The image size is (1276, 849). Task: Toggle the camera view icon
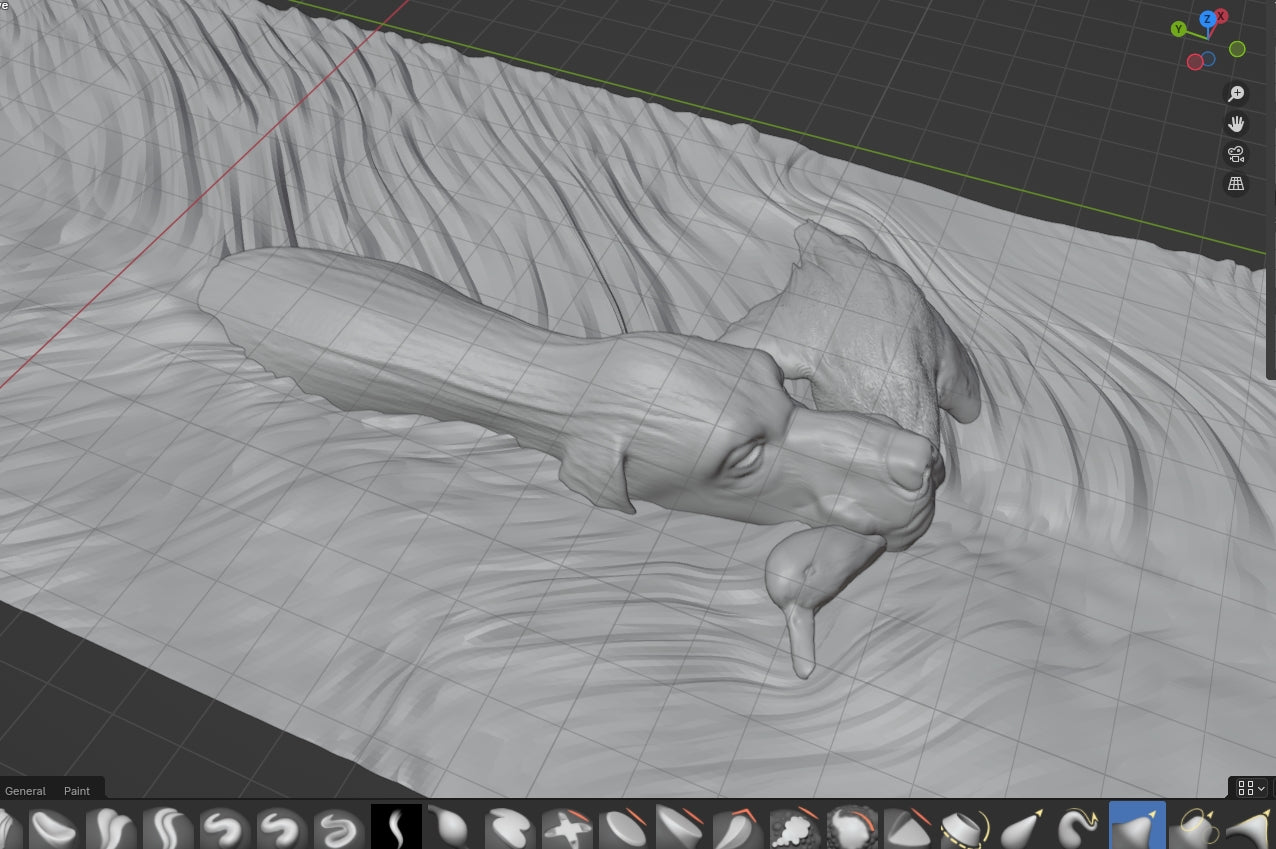(1237, 154)
